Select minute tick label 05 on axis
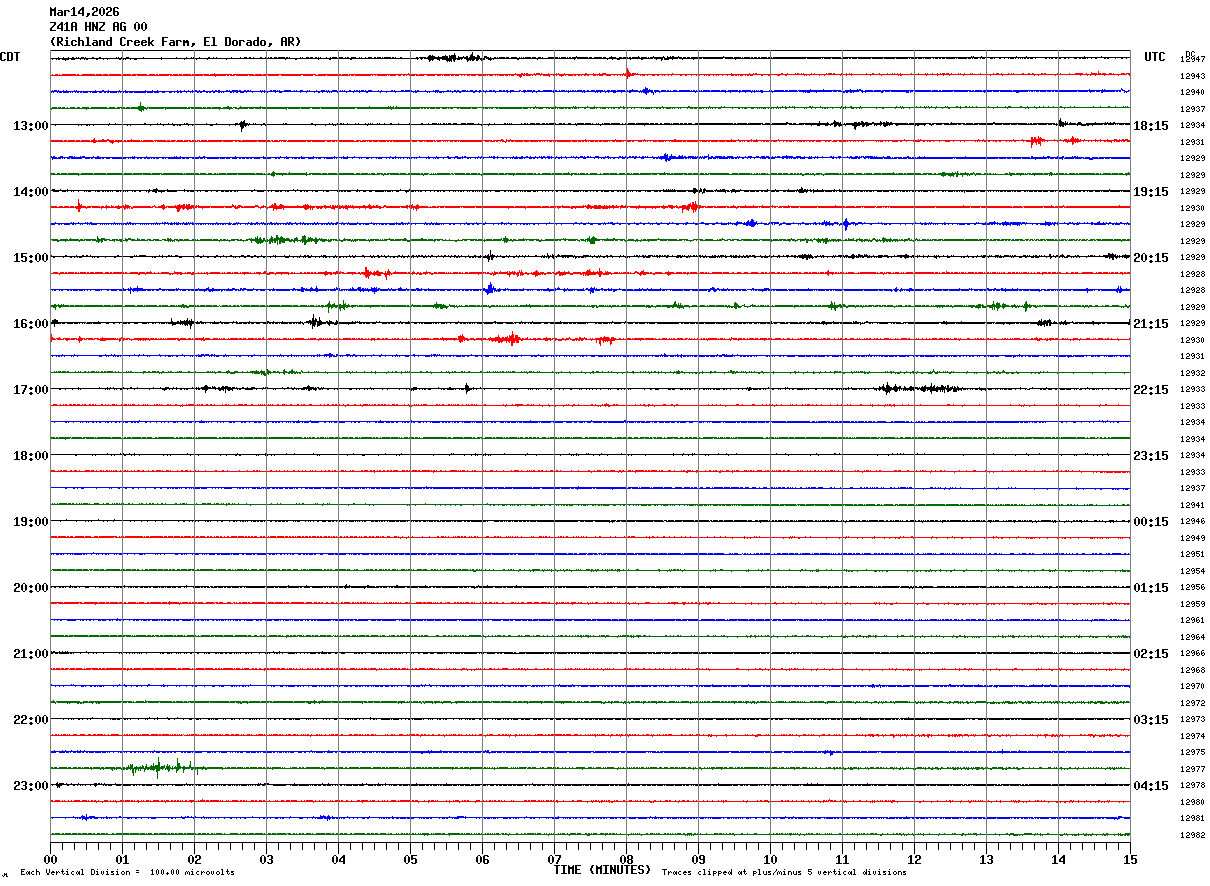Viewport: 1210px width, 886px height. pos(410,859)
